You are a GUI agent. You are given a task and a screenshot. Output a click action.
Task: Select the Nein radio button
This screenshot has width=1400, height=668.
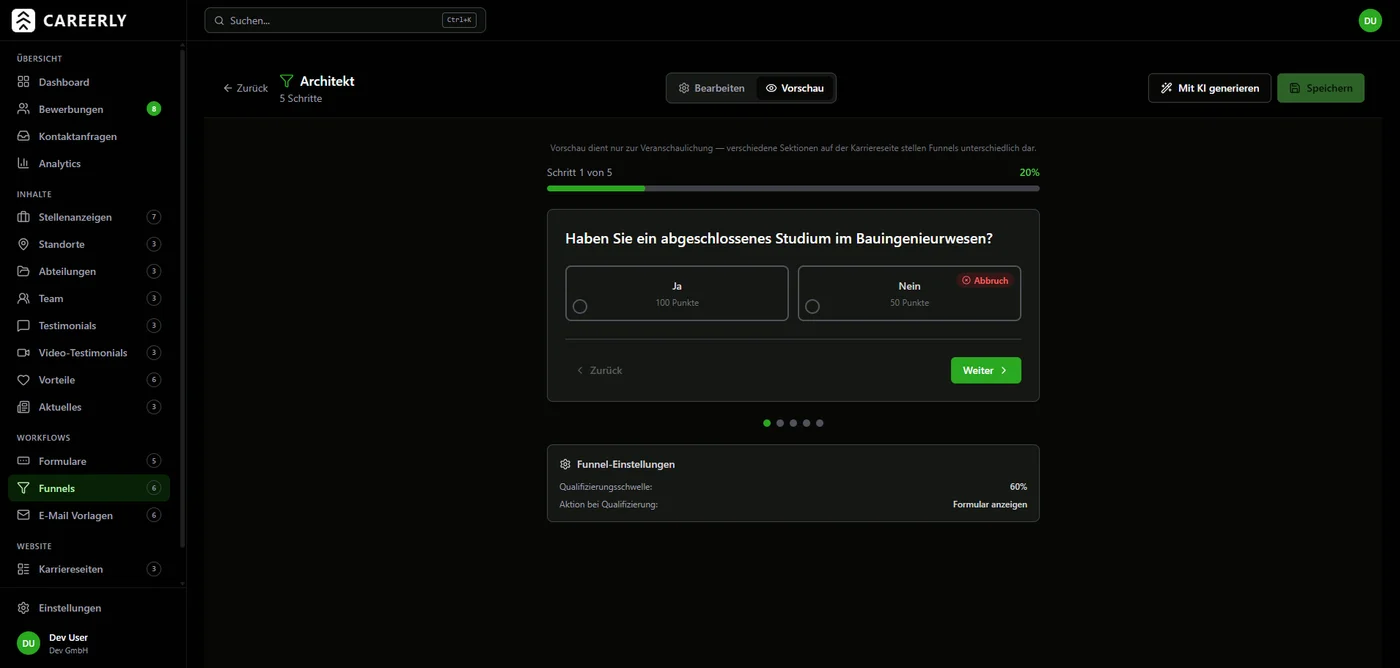click(x=812, y=306)
